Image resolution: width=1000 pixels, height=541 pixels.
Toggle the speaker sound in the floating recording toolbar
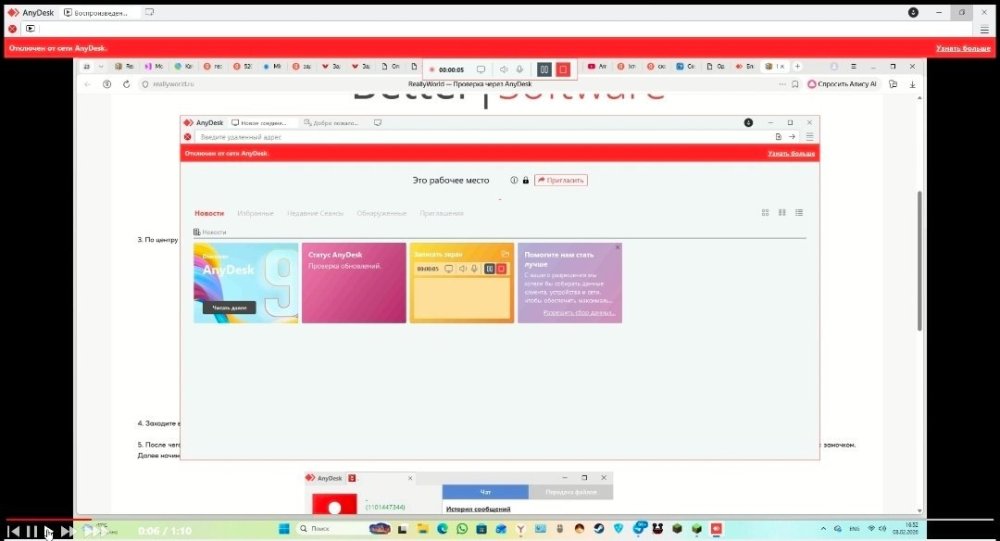(503, 70)
